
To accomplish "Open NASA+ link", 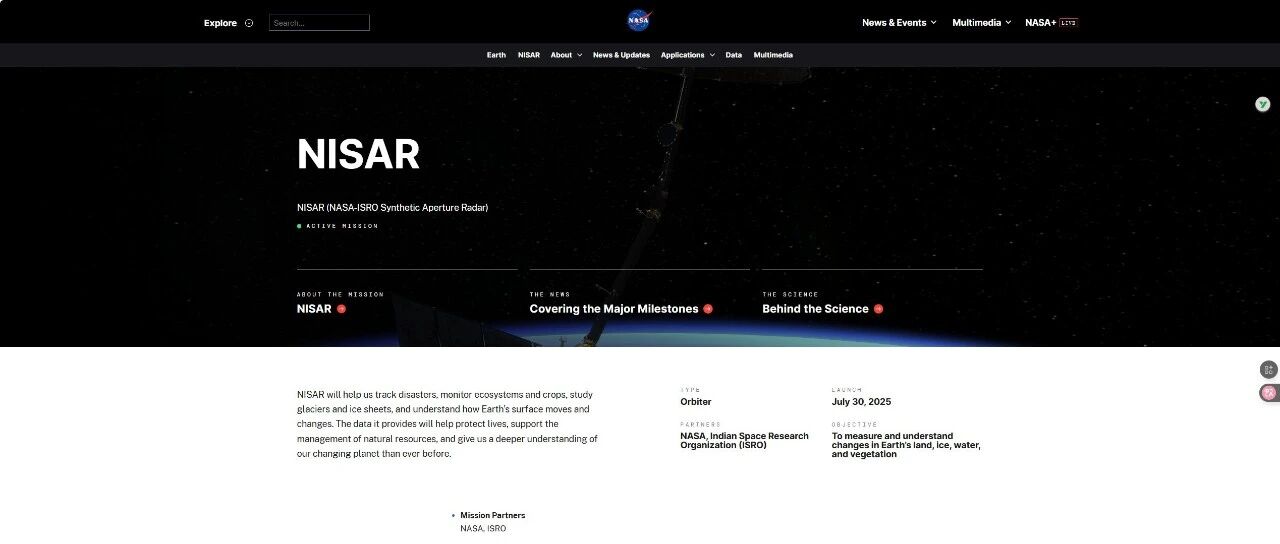I will click(1041, 22).
